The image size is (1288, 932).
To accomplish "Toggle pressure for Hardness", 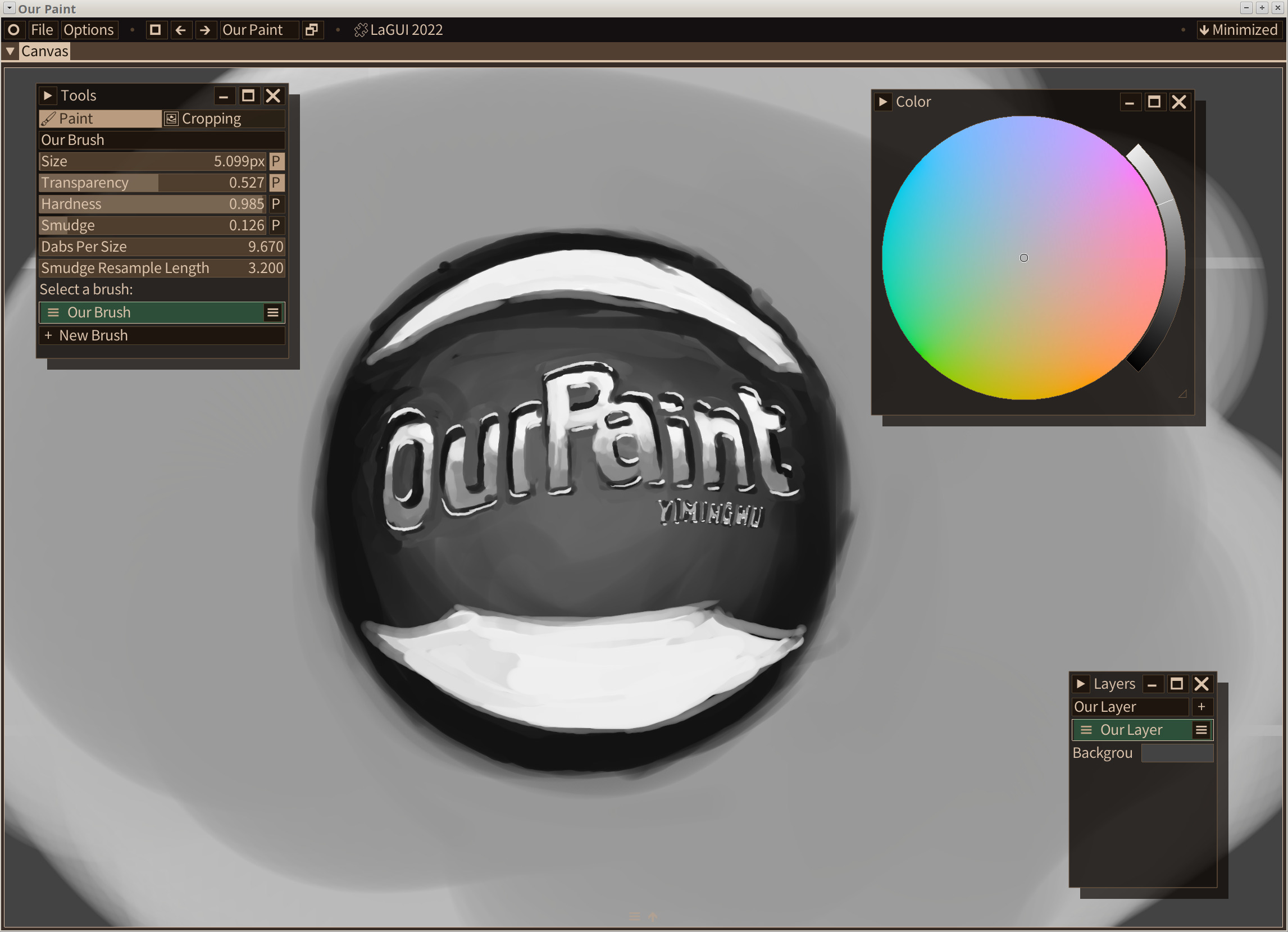I will pos(276,204).
